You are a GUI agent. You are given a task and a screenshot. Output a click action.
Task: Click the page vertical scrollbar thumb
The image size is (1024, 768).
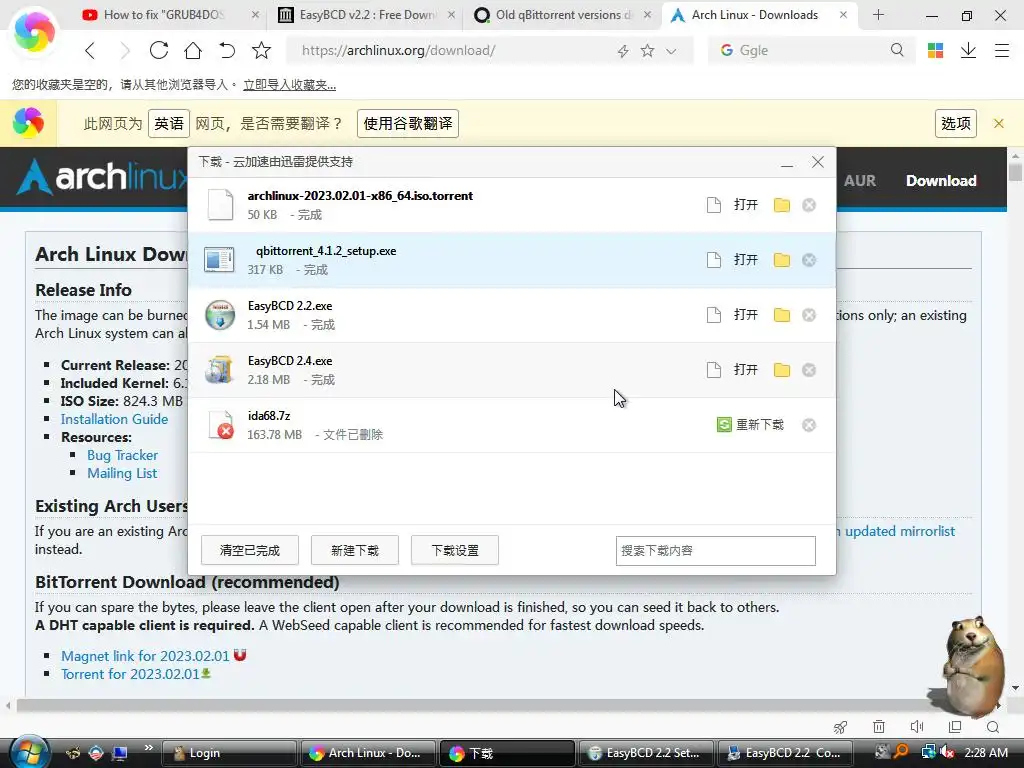[1015, 171]
